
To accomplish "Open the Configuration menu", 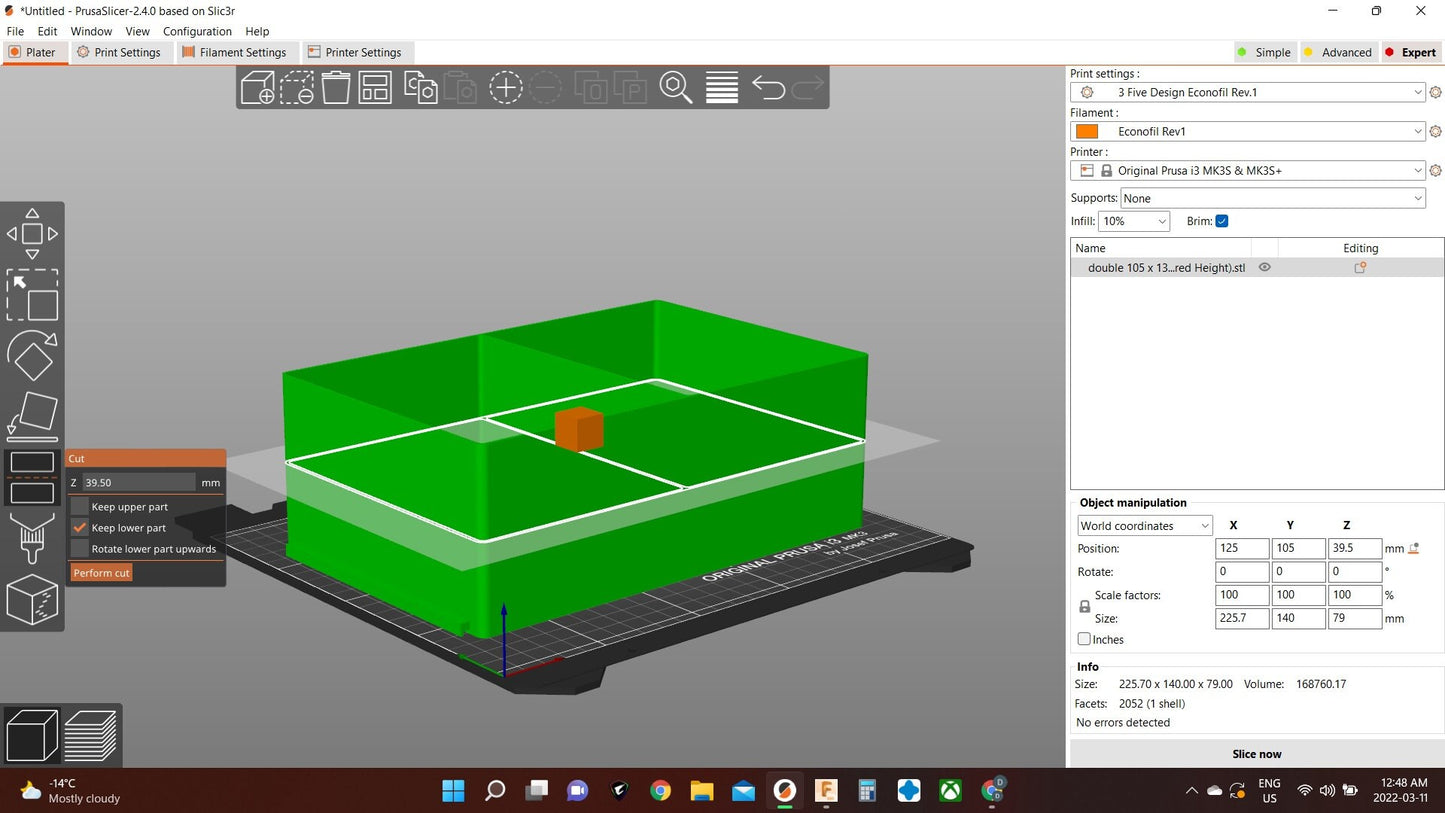I will 197,31.
